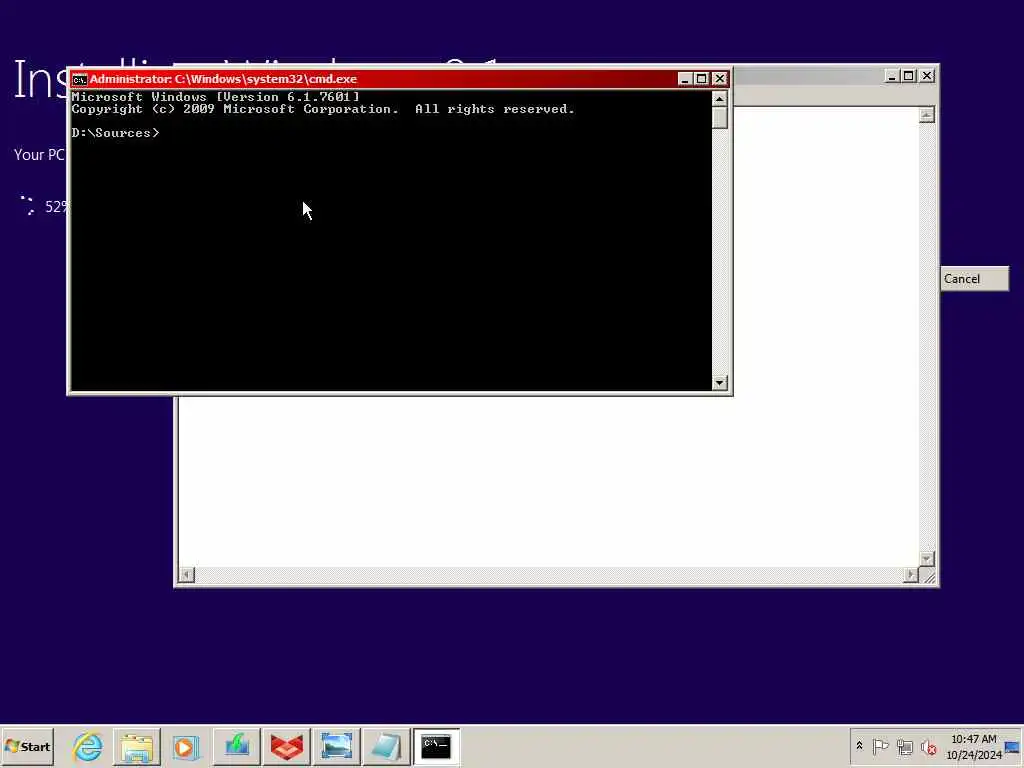The image size is (1024, 768).
Task: Open the Start menu
Action: click(27, 746)
